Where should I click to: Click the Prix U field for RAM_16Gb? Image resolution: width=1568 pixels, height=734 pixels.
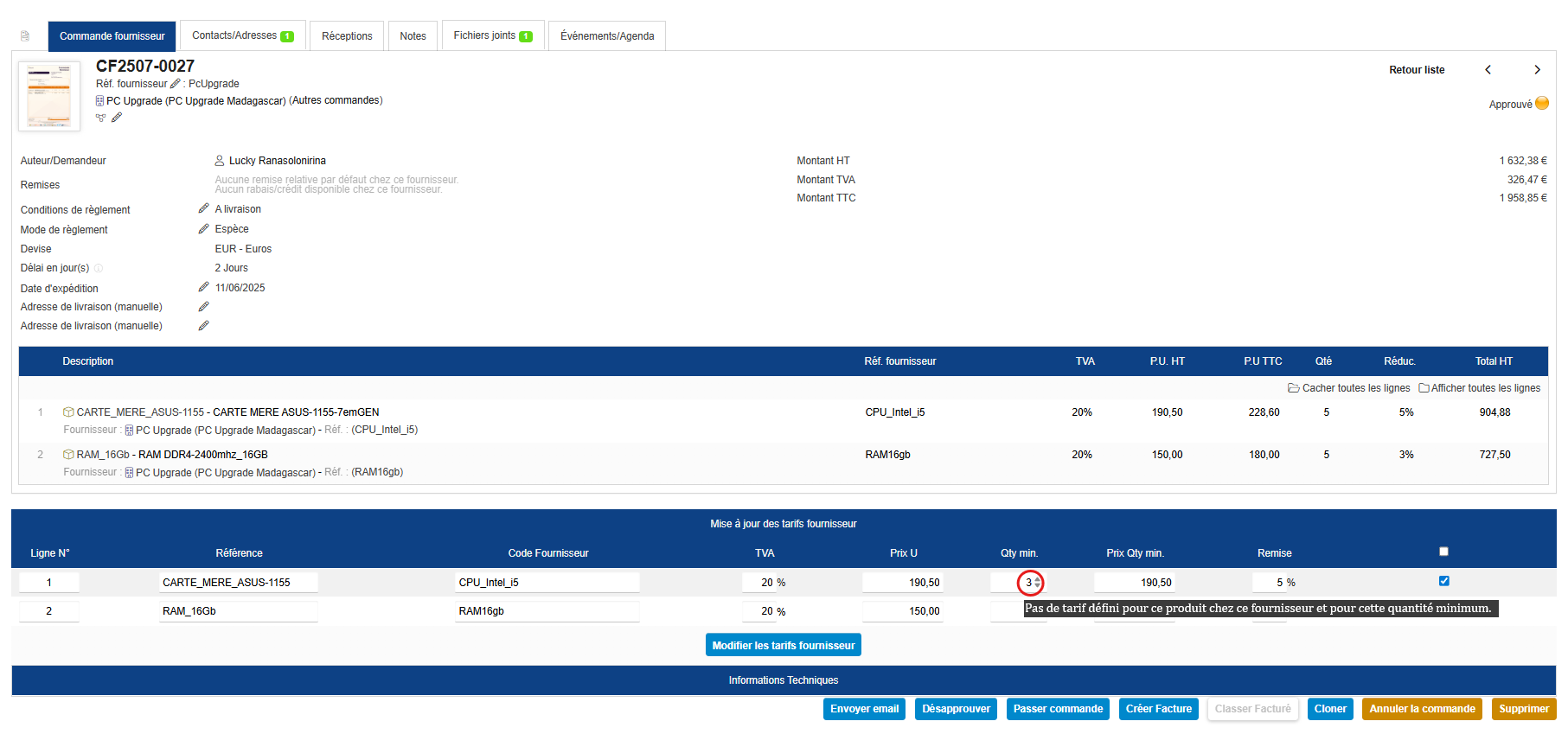click(902, 611)
